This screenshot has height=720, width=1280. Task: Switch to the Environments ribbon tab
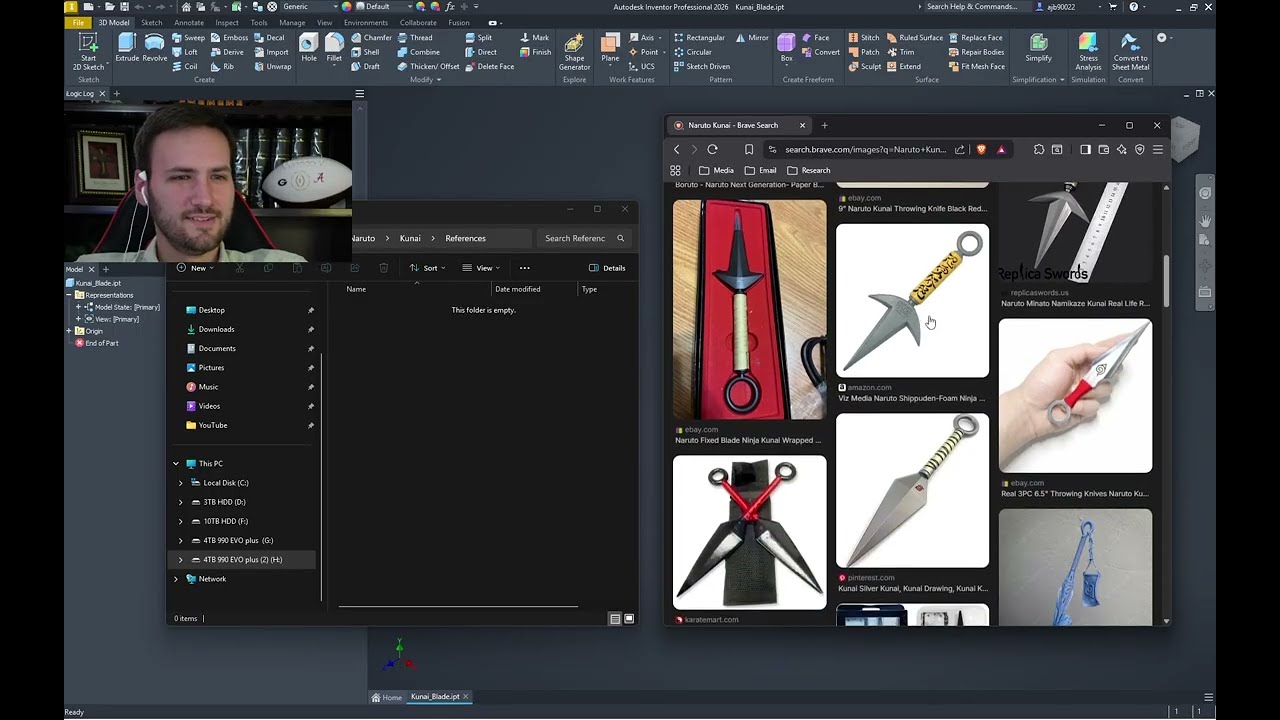coord(366,22)
